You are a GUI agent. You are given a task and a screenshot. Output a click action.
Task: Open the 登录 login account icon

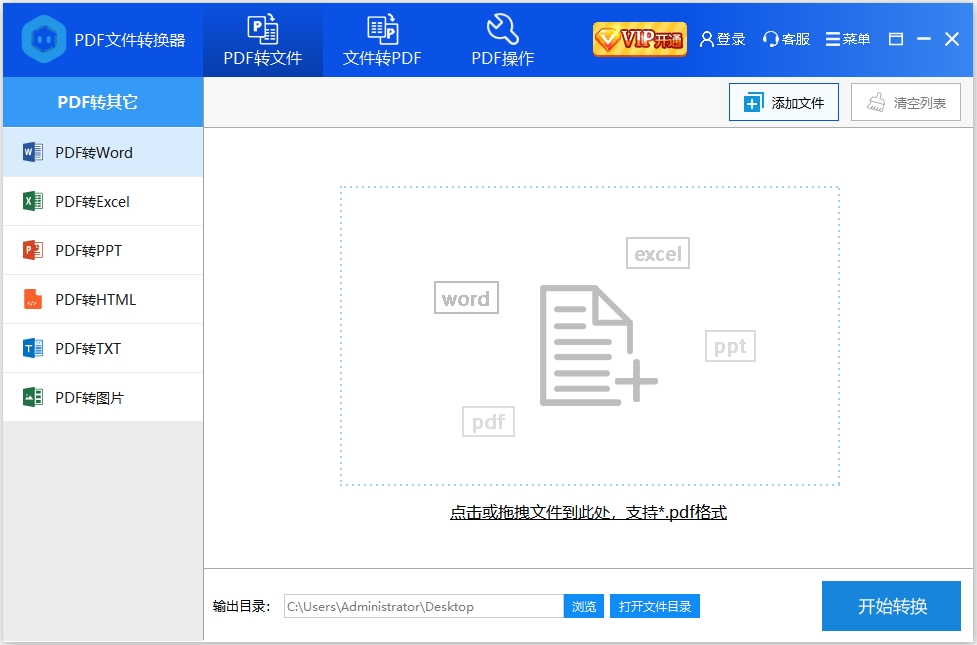pos(708,39)
